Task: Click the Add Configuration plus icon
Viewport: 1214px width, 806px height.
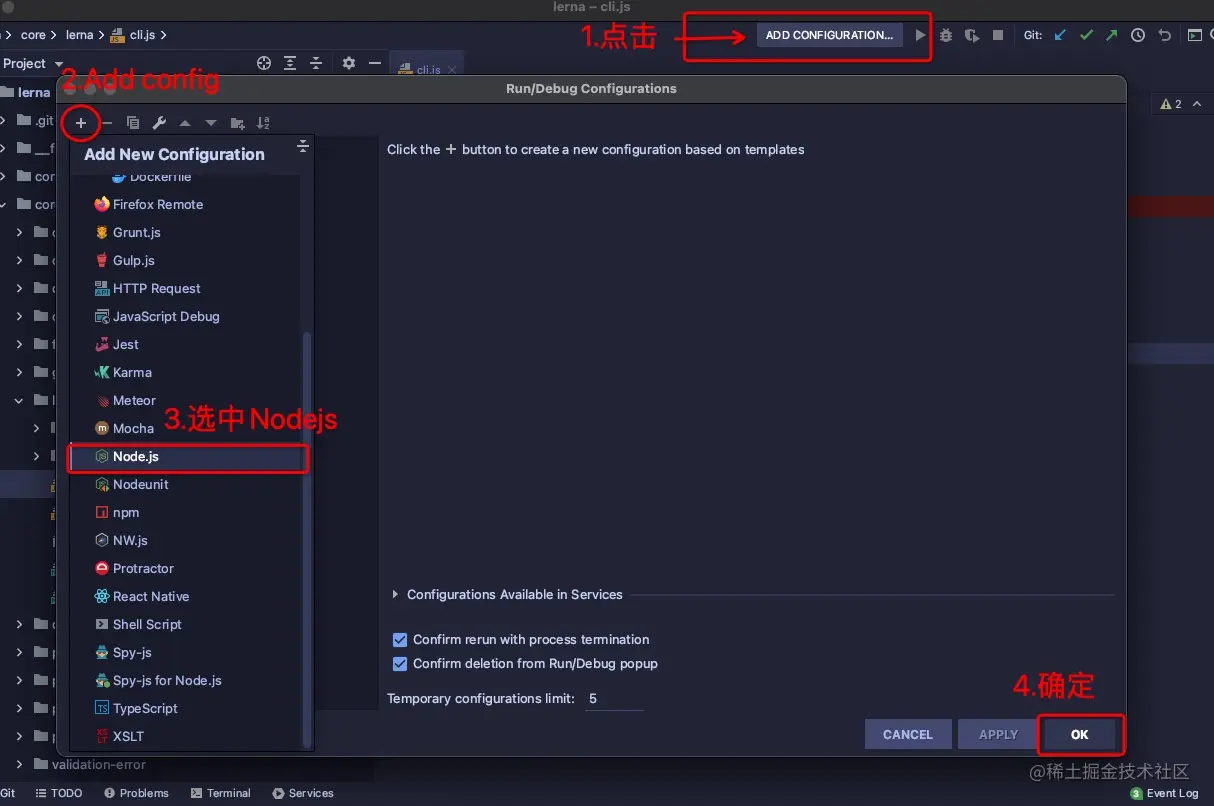Action: click(81, 123)
